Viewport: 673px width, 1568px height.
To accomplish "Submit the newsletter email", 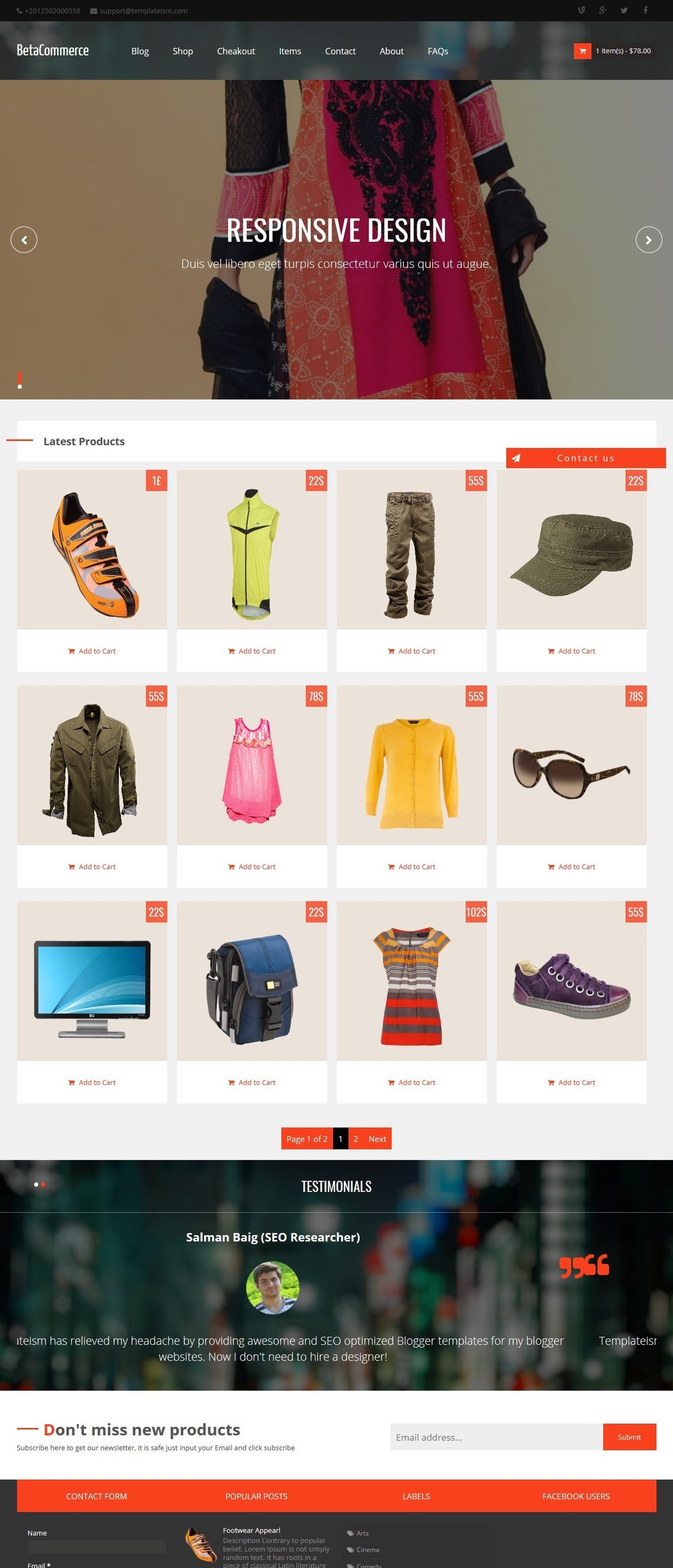I will 629,1437.
